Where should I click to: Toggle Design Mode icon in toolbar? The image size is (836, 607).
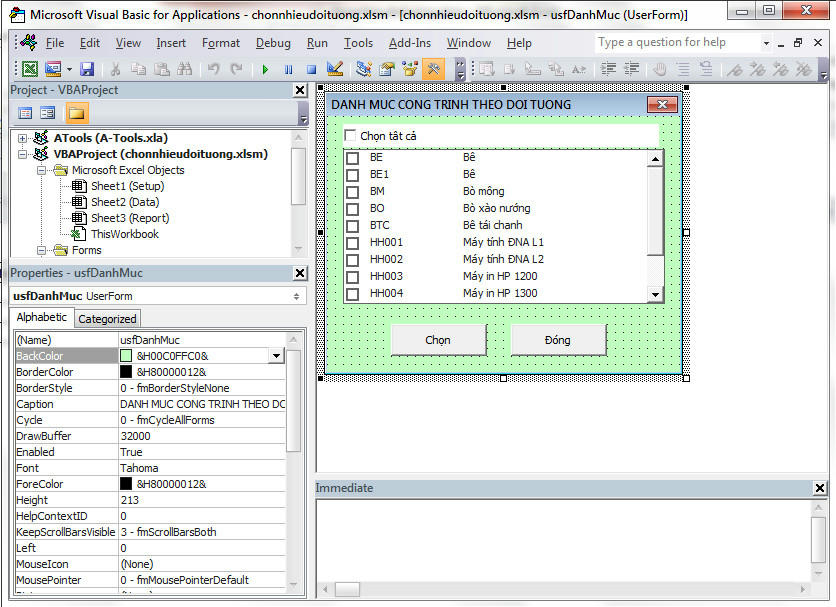pos(335,69)
